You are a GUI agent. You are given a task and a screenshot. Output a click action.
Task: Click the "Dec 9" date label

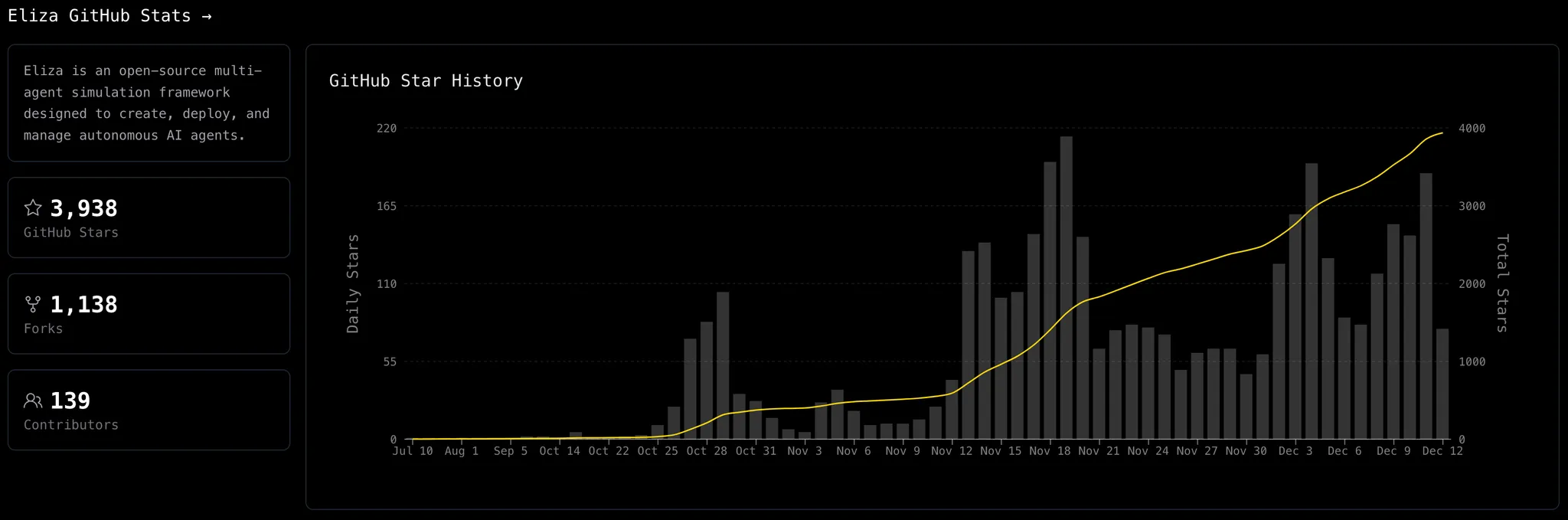pyautogui.click(x=1393, y=451)
